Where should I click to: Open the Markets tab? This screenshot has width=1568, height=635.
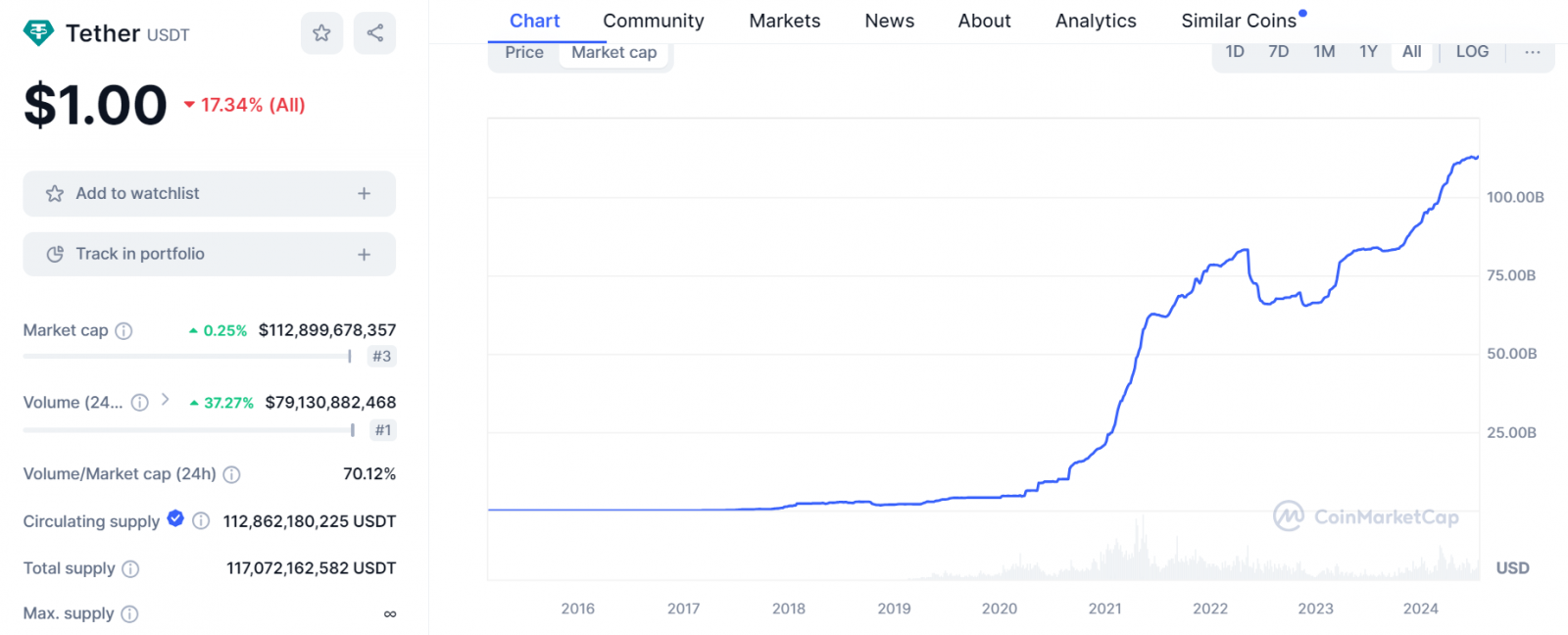click(784, 21)
